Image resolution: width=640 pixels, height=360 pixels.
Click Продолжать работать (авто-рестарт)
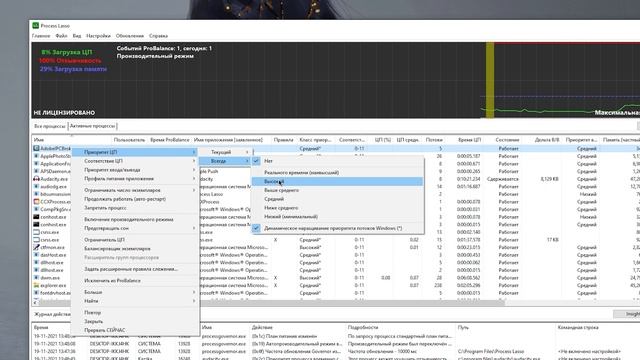(135, 199)
